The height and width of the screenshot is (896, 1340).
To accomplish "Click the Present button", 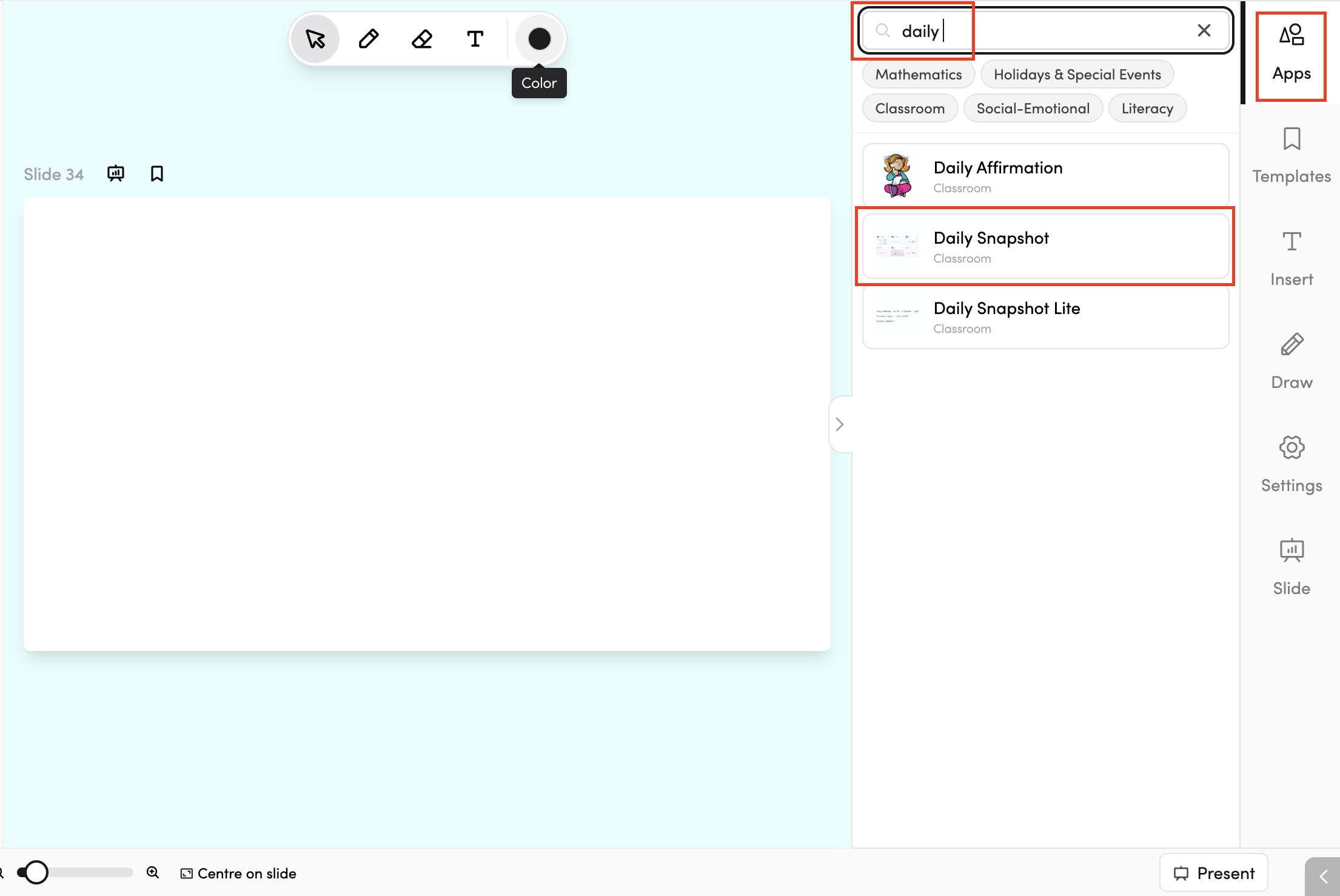I will (x=1214, y=873).
